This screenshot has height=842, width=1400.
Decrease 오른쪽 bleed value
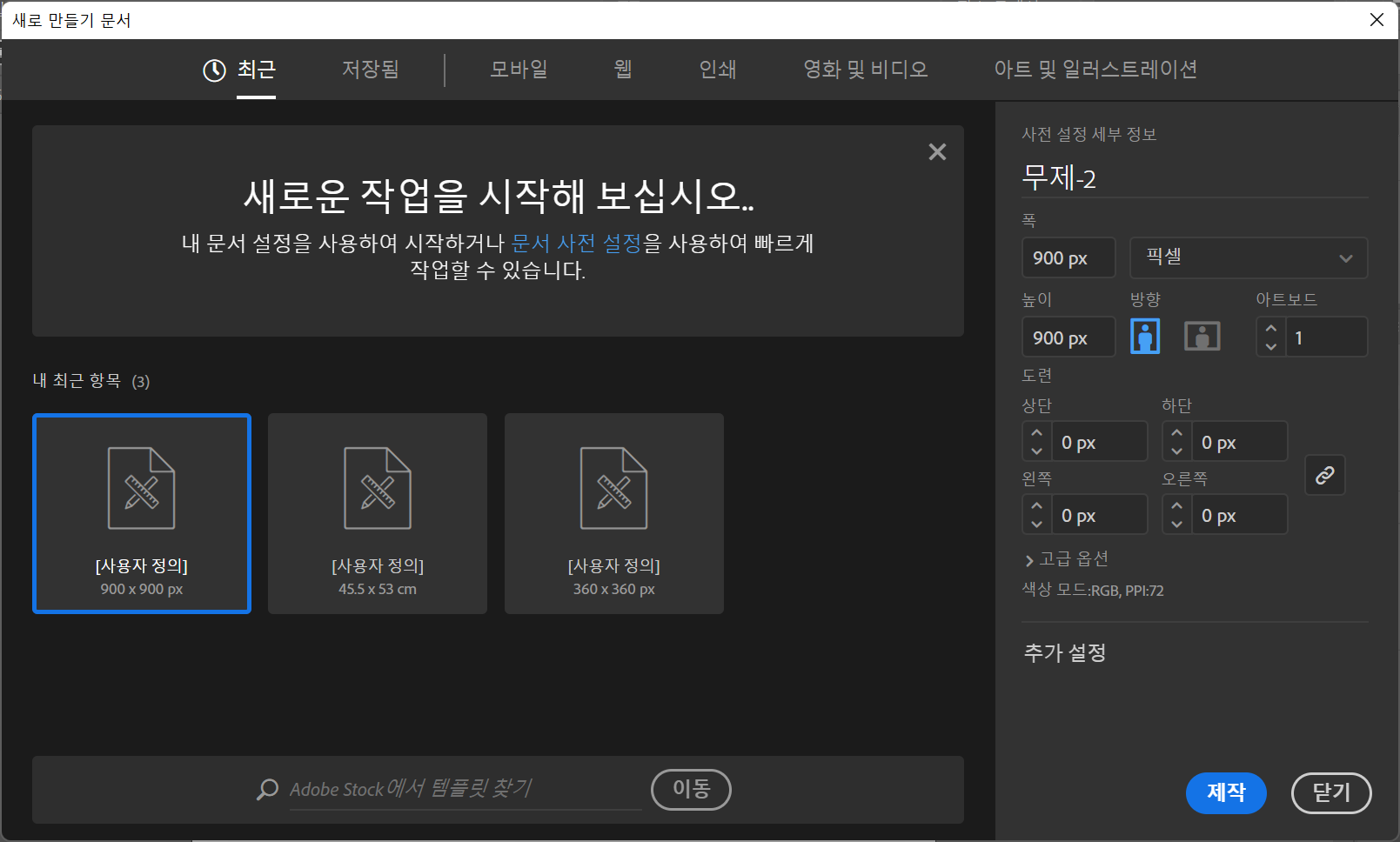pyautogui.click(x=1176, y=524)
